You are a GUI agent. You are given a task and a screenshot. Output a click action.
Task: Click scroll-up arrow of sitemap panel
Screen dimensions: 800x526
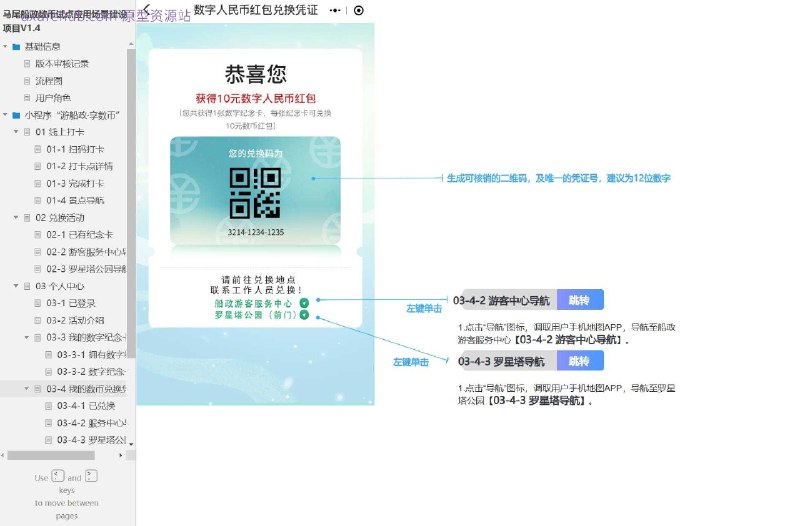pyautogui.click(x=131, y=45)
